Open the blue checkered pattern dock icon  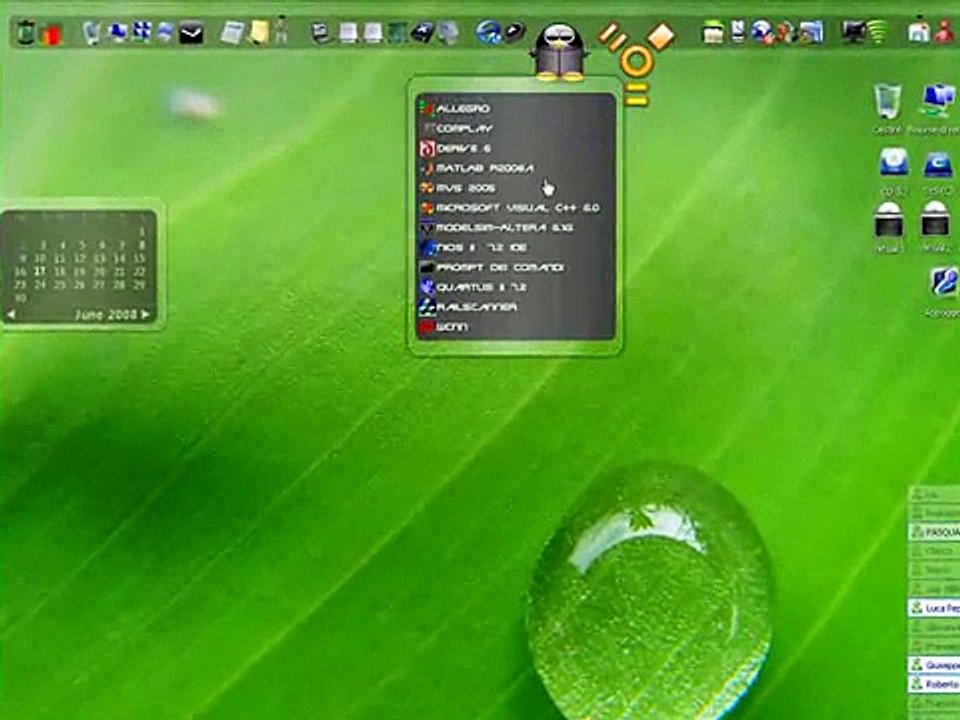point(141,32)
